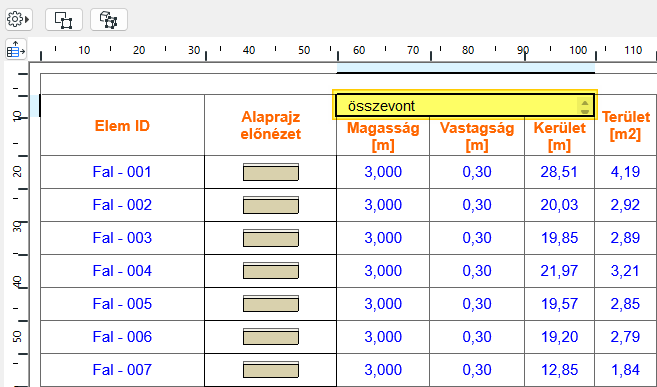Click the area value 2,92

pyautogui.click(x=625, y=205)
